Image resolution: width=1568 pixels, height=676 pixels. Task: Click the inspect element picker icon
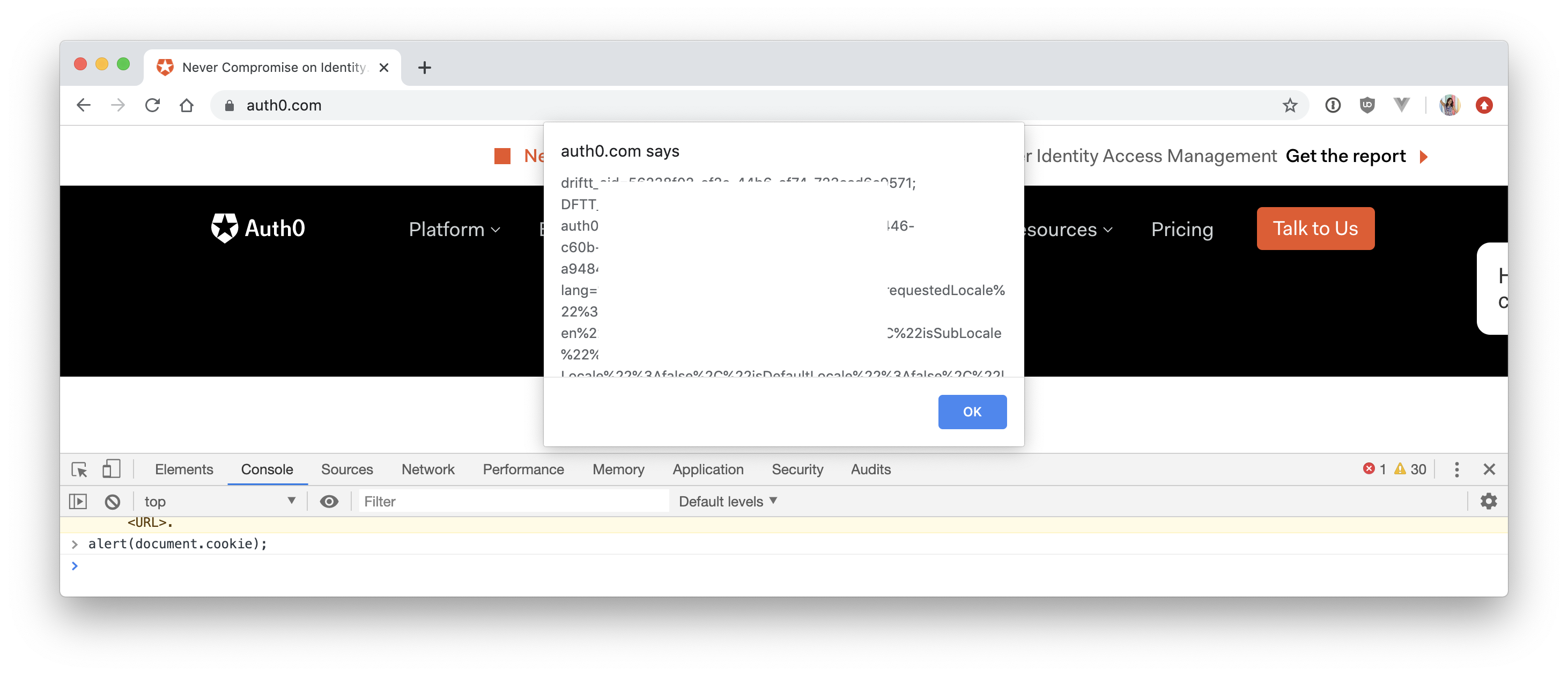point(79,469)
